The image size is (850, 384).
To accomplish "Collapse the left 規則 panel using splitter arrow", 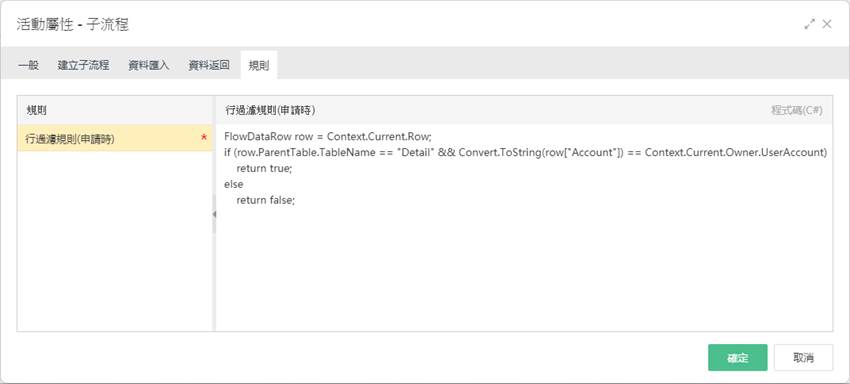I will coord(214,214).
